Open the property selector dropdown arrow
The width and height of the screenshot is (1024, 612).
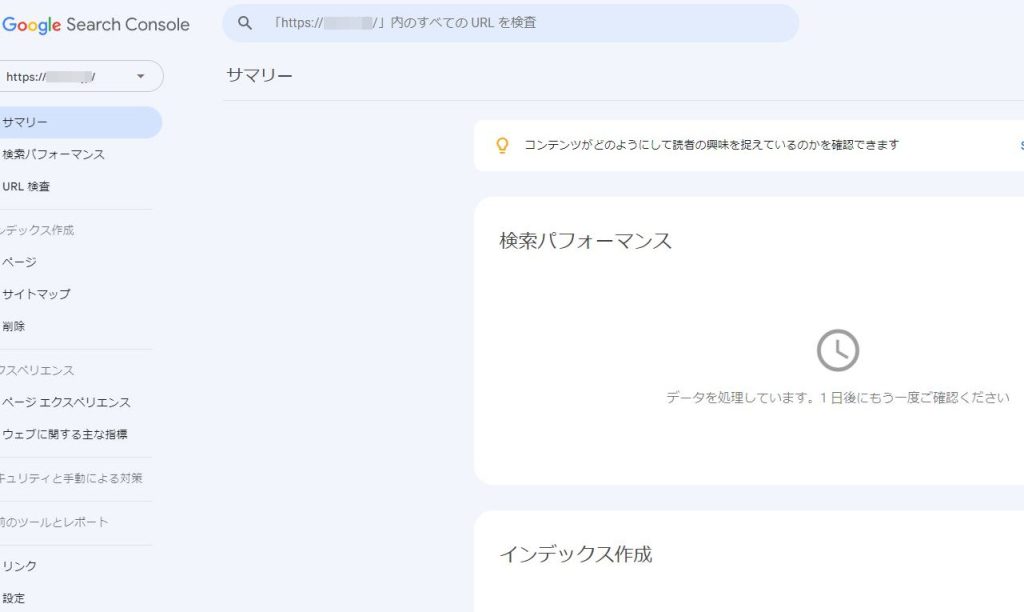[x=140, y=77]
